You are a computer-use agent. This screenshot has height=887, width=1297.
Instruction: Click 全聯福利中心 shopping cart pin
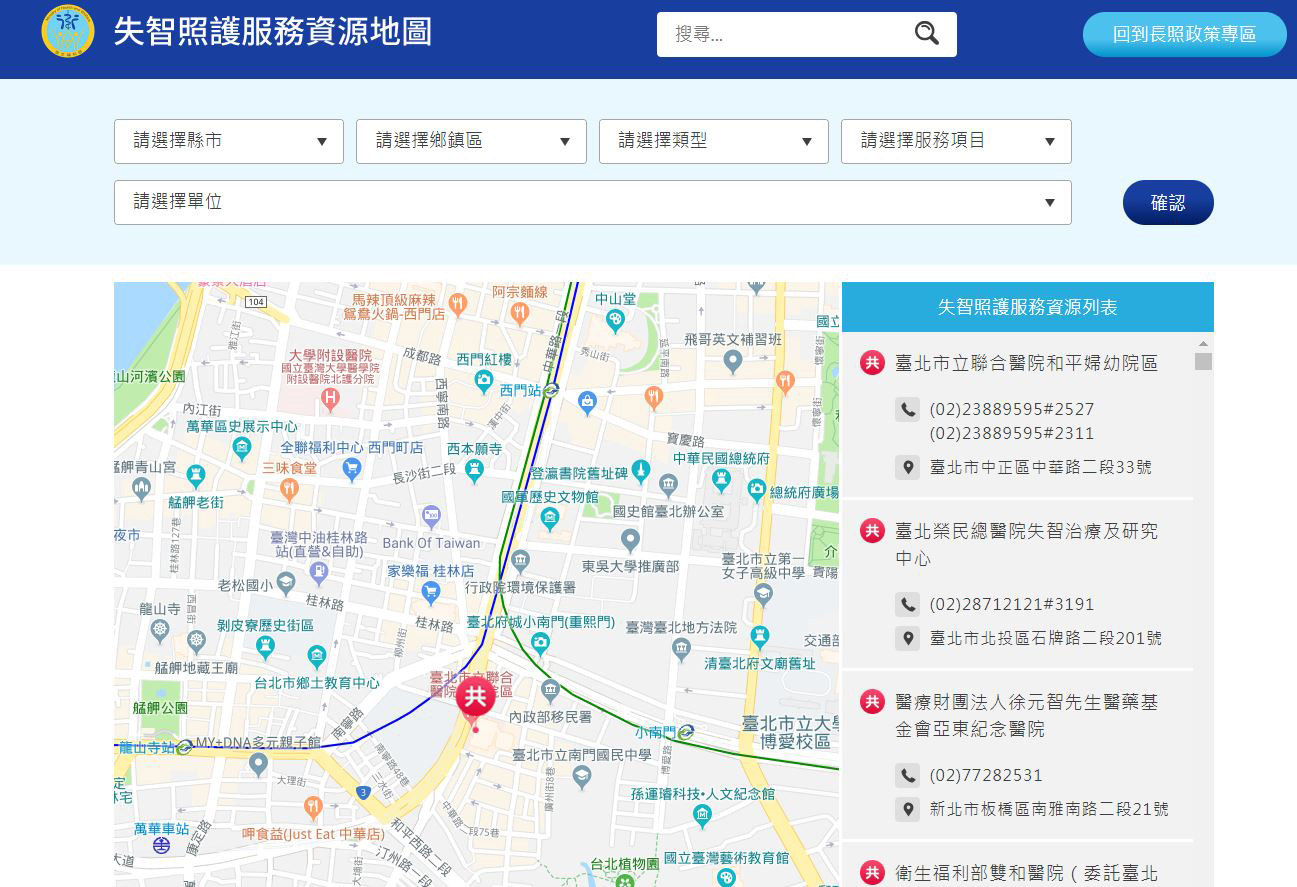tap(351, 468)
